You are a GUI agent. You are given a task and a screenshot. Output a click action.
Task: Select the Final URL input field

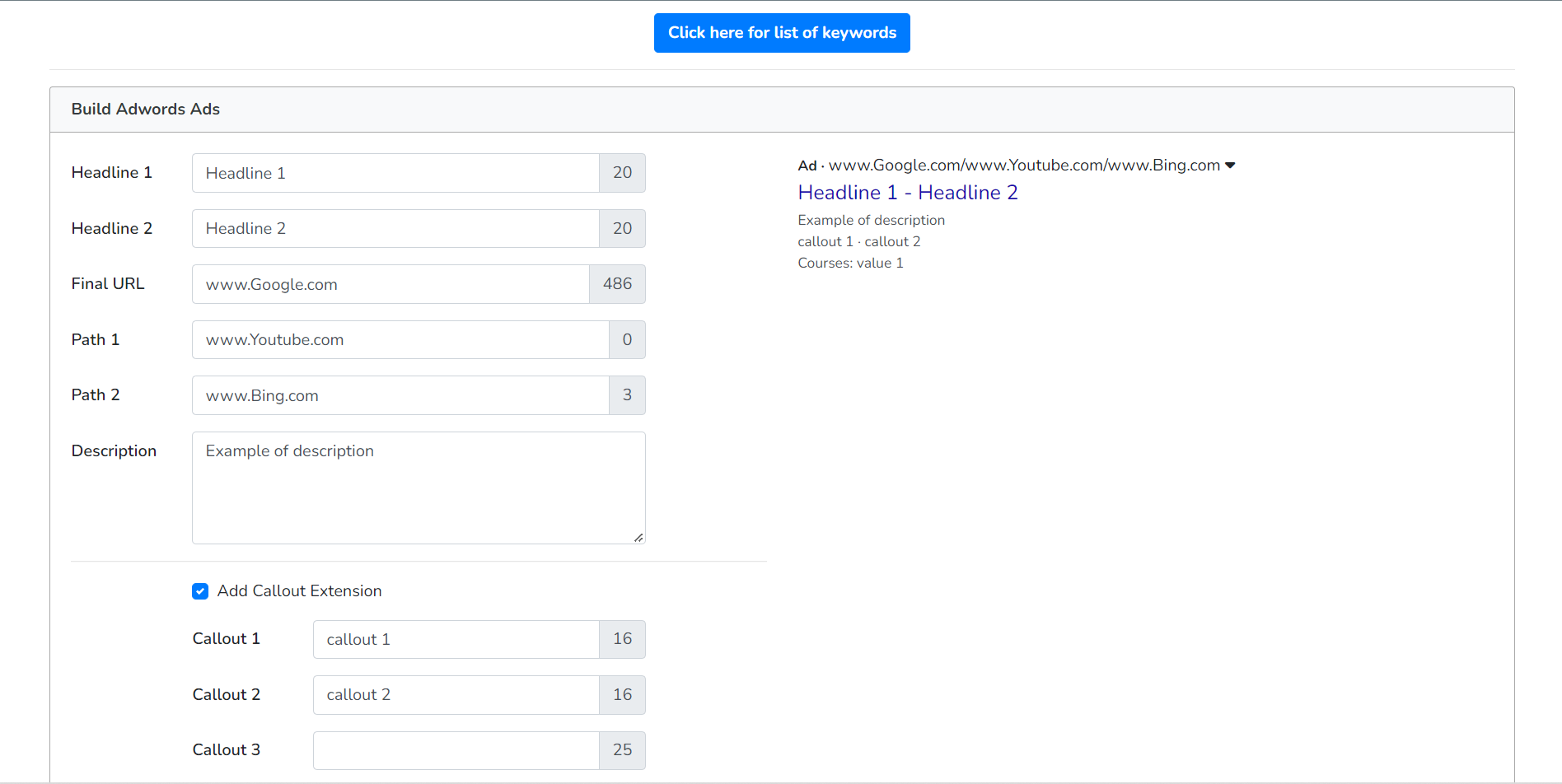click(390, 284)
